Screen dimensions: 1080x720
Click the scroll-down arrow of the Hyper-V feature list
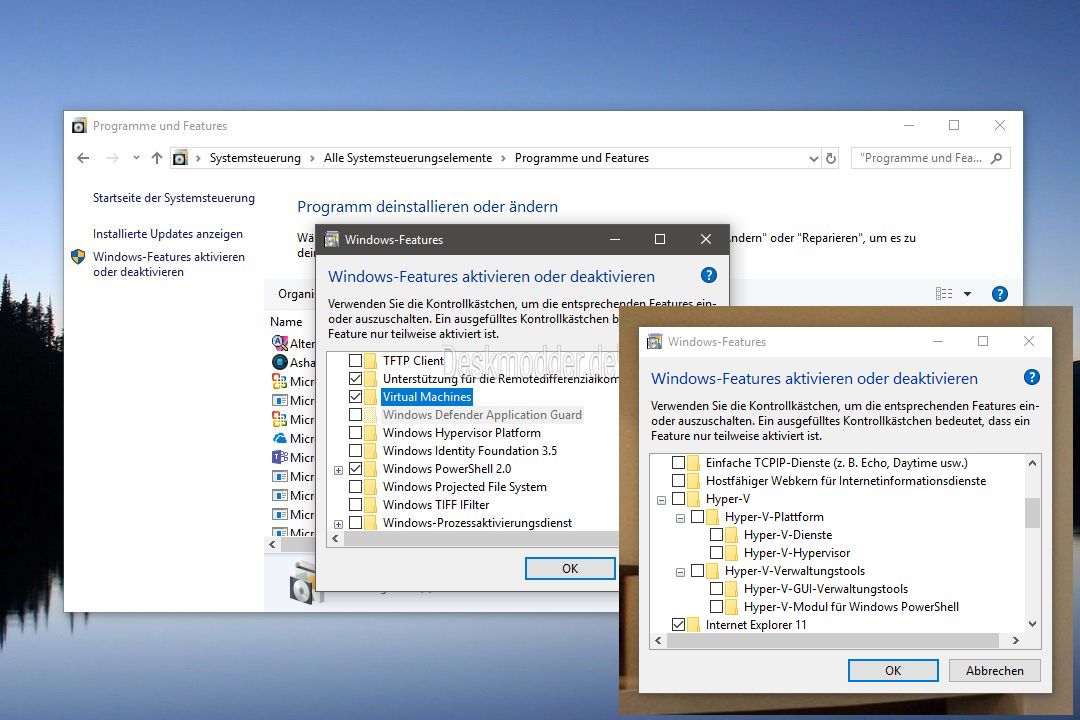(x=1032, y=624)
